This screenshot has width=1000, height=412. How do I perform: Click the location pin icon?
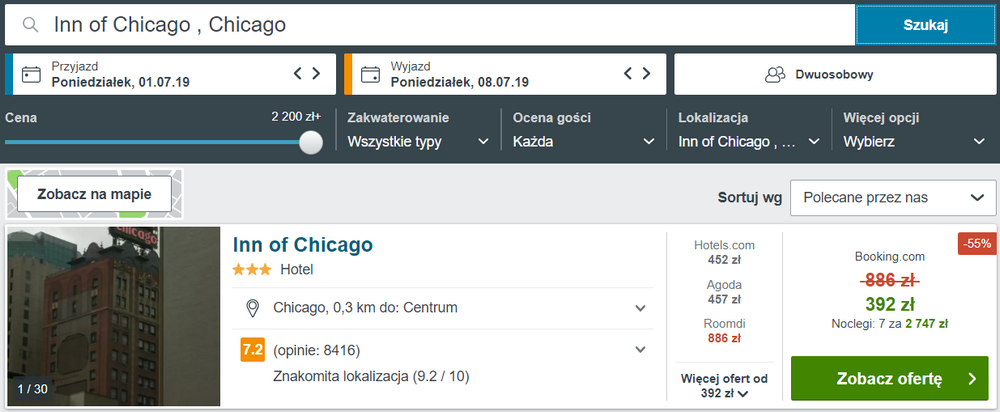coord(253,308)
